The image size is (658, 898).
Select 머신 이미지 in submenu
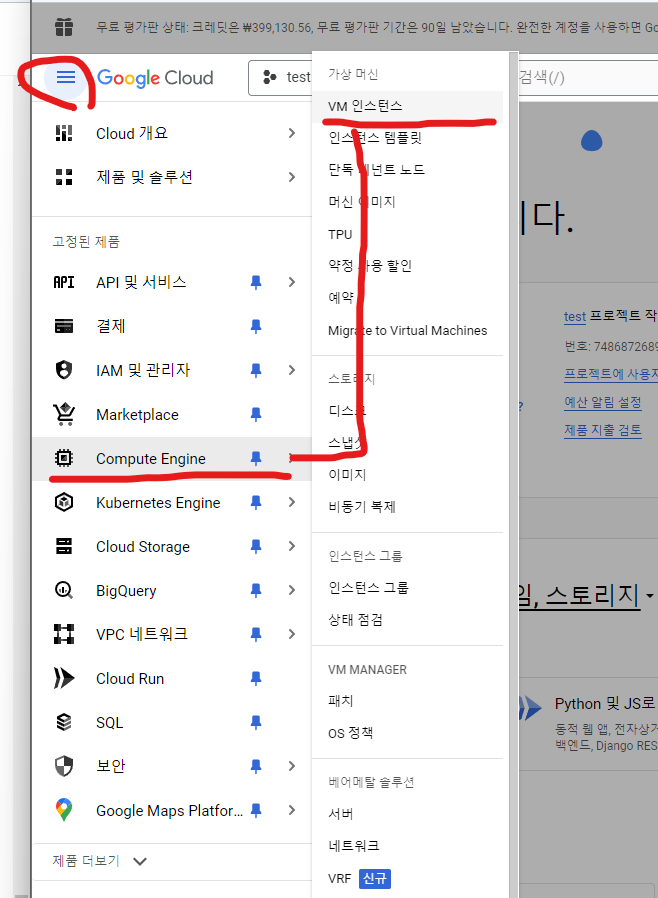click(362, 202)
